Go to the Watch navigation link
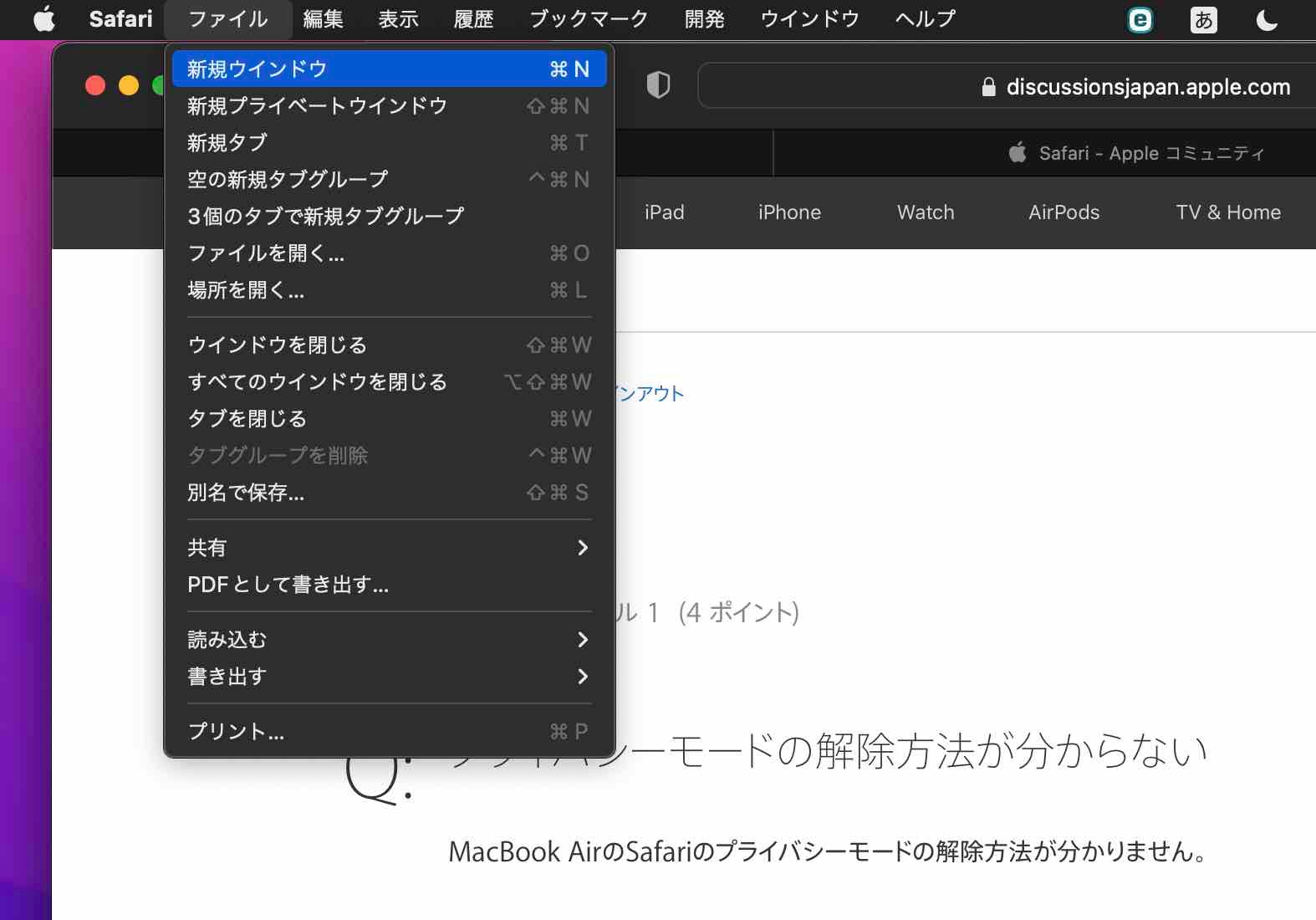Image resolution: width=1316 pixels, height=920 pixels. point(926,212)
